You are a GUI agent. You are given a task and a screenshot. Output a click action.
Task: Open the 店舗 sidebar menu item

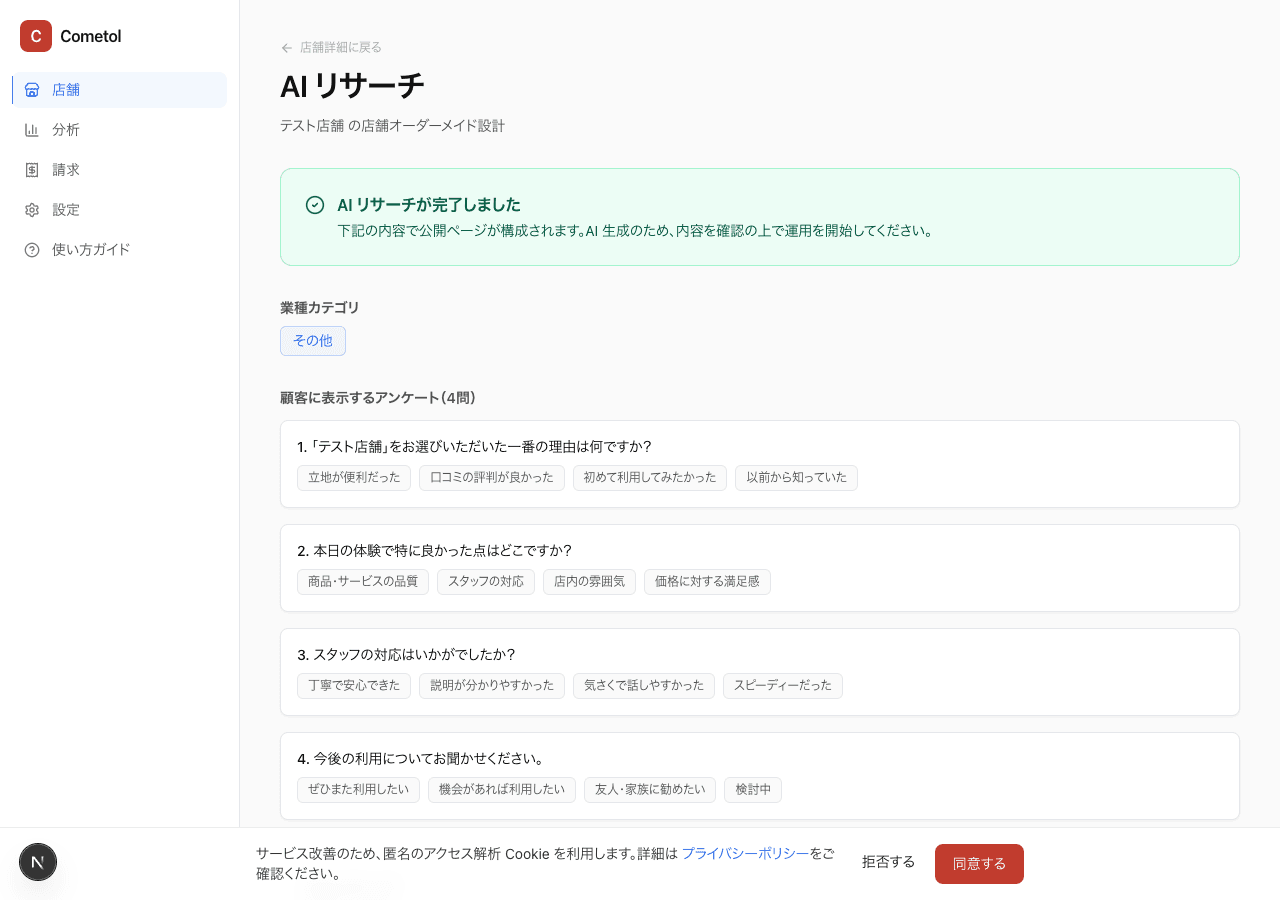pyautogui.click(x=120, y=90)
